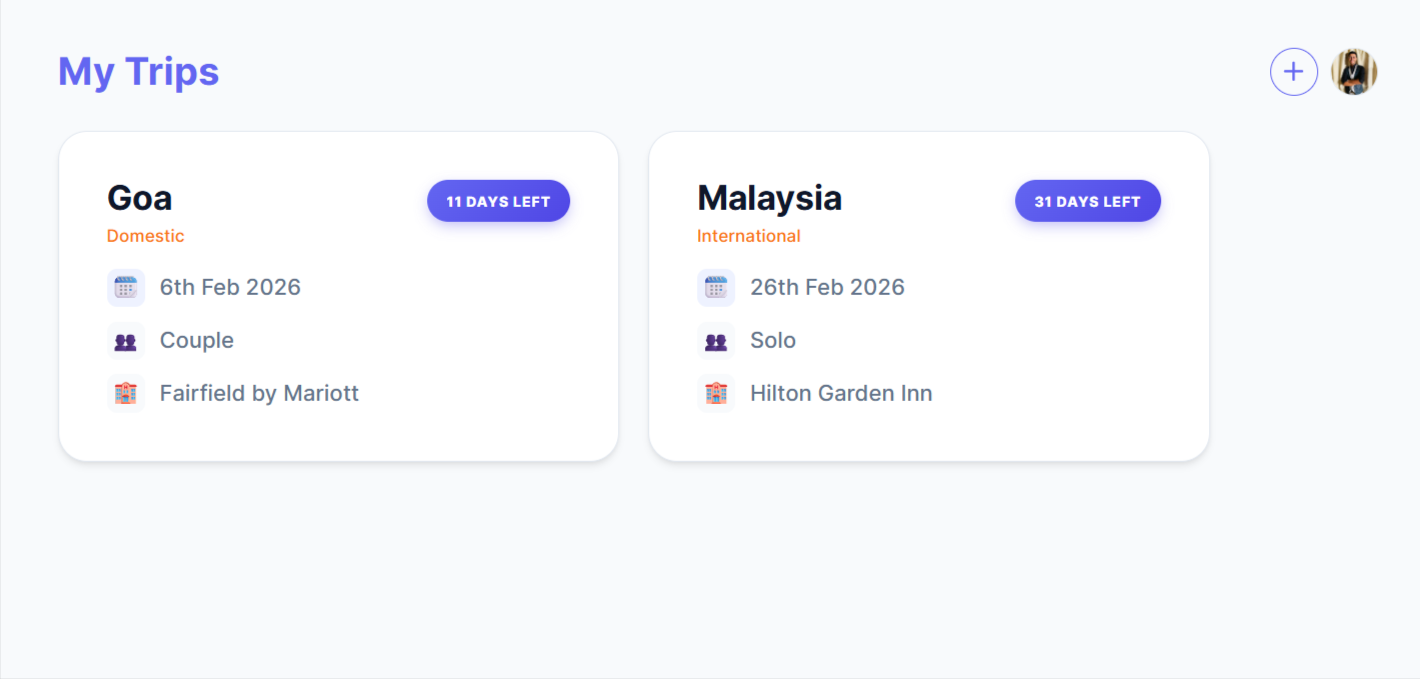Click the hotel icon beside Hilton Garden Inn
Image resolution: width=1420 pixels, height=679 pixels.
click(x=717, y=393)
